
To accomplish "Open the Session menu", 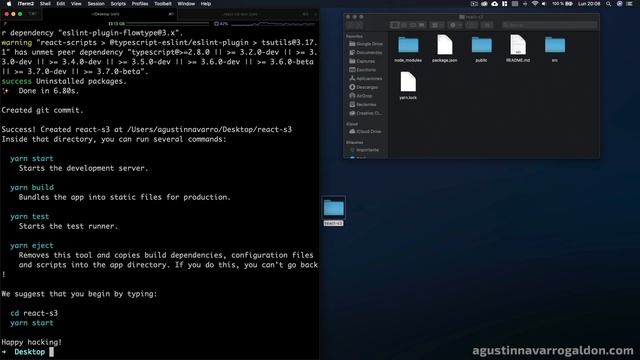I will [96, 4].
